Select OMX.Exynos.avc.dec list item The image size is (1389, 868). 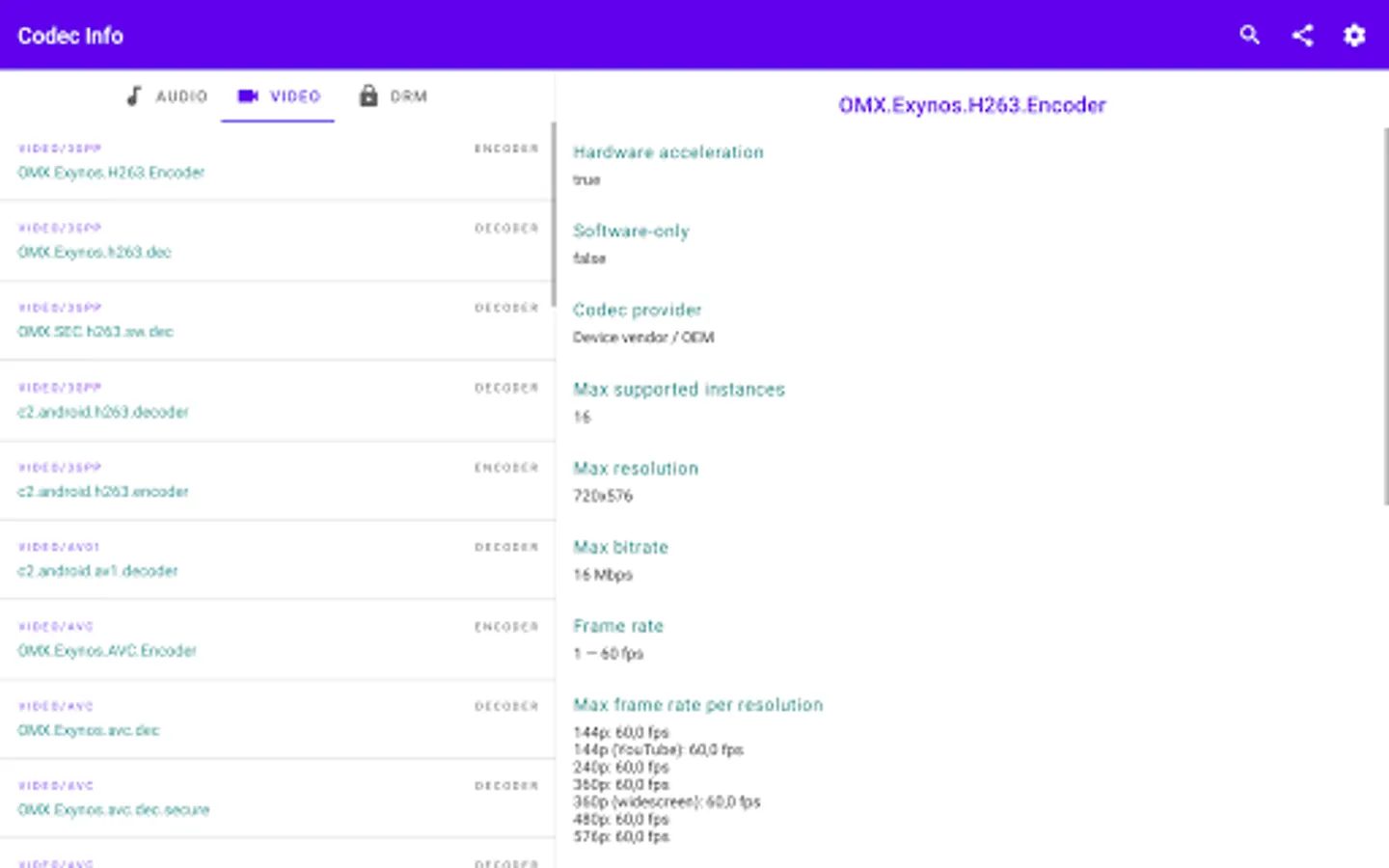tap(277, 720)
